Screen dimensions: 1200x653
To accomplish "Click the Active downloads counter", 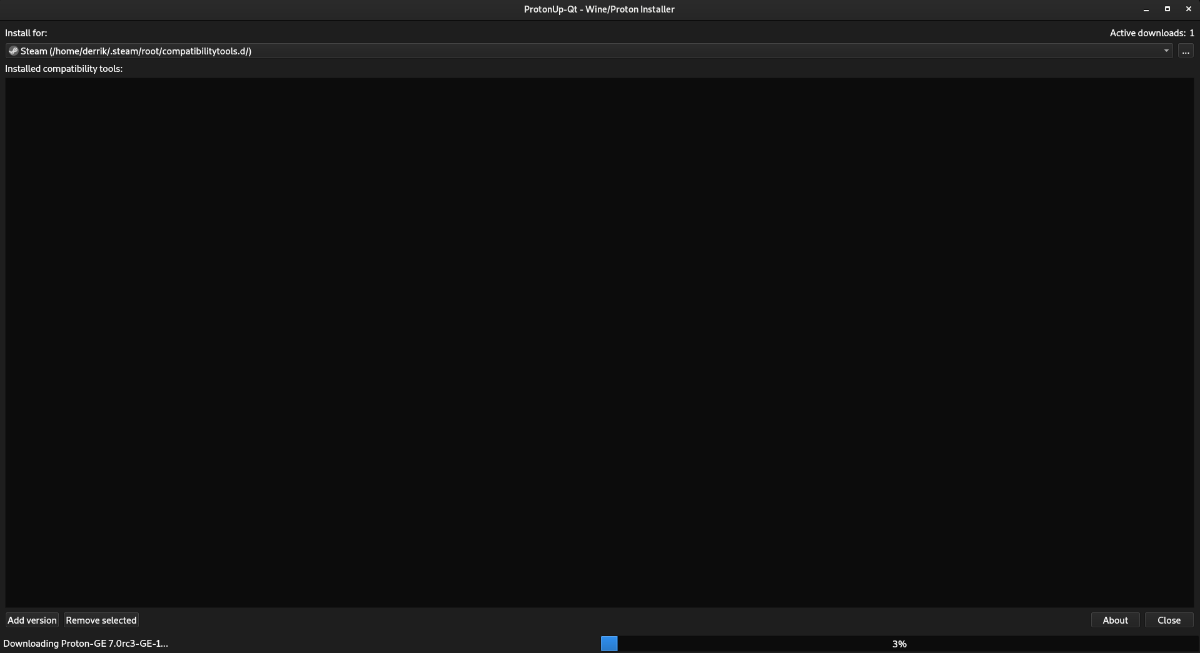I will [1150, 32].
